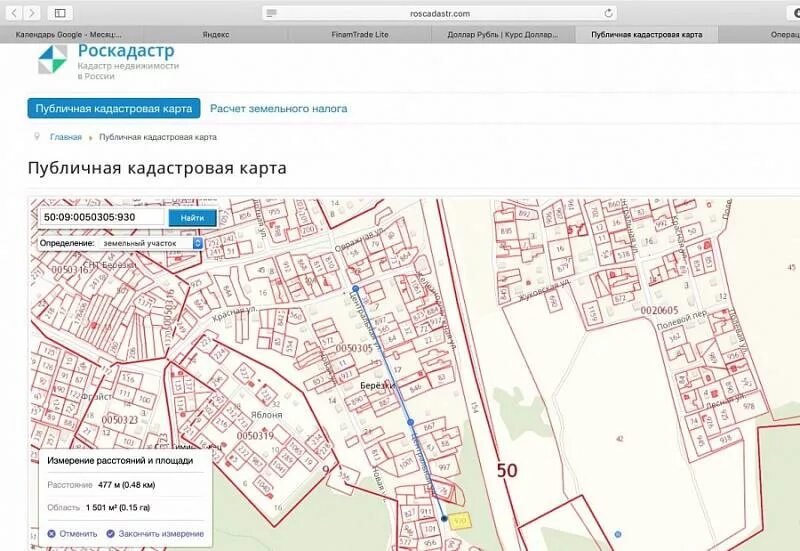Click the reload page icon in address bar

(x=608, y=13)
